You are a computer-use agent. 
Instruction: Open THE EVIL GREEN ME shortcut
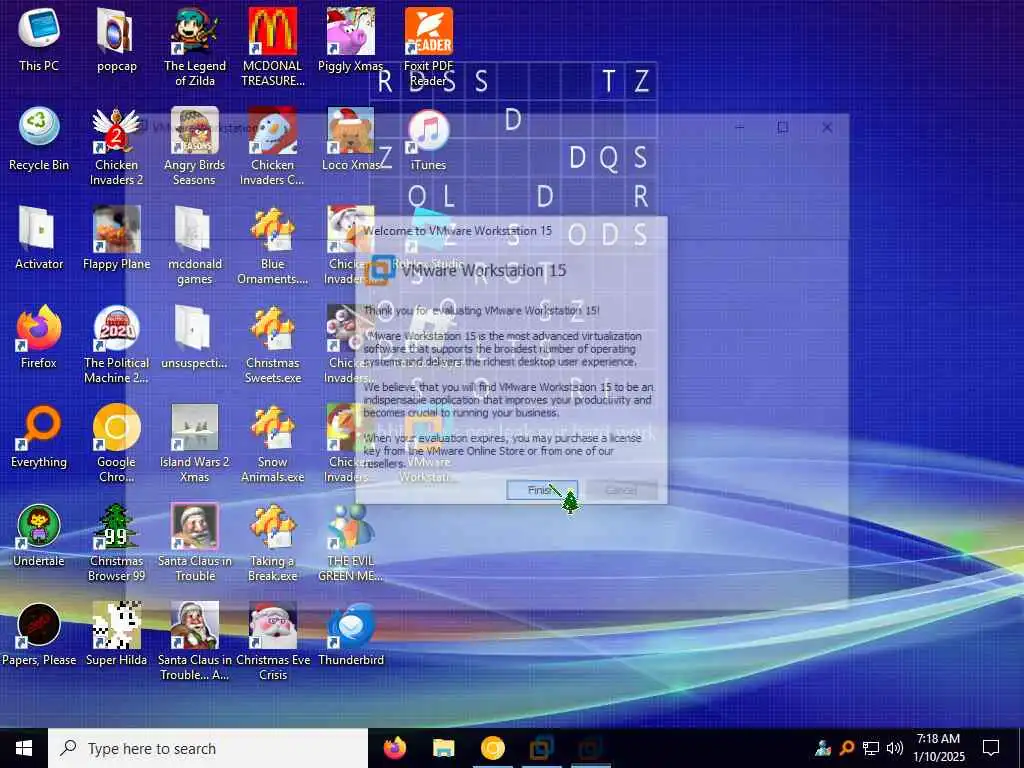tap(351, 543)
